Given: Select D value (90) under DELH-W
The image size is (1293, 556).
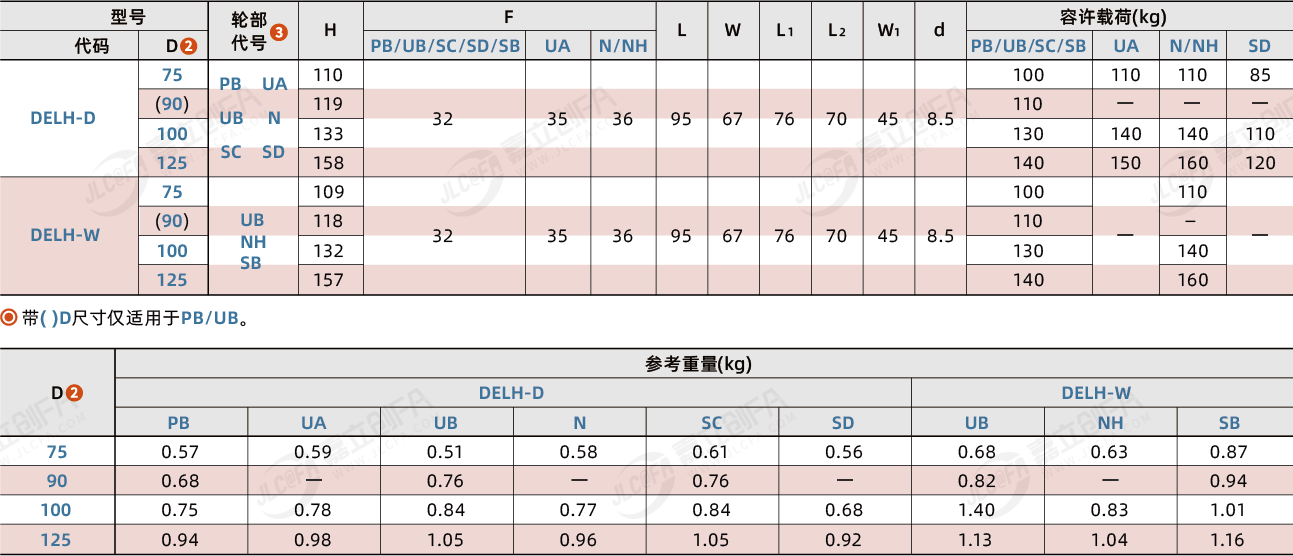Looking at the screenshot, I should 172,221.
